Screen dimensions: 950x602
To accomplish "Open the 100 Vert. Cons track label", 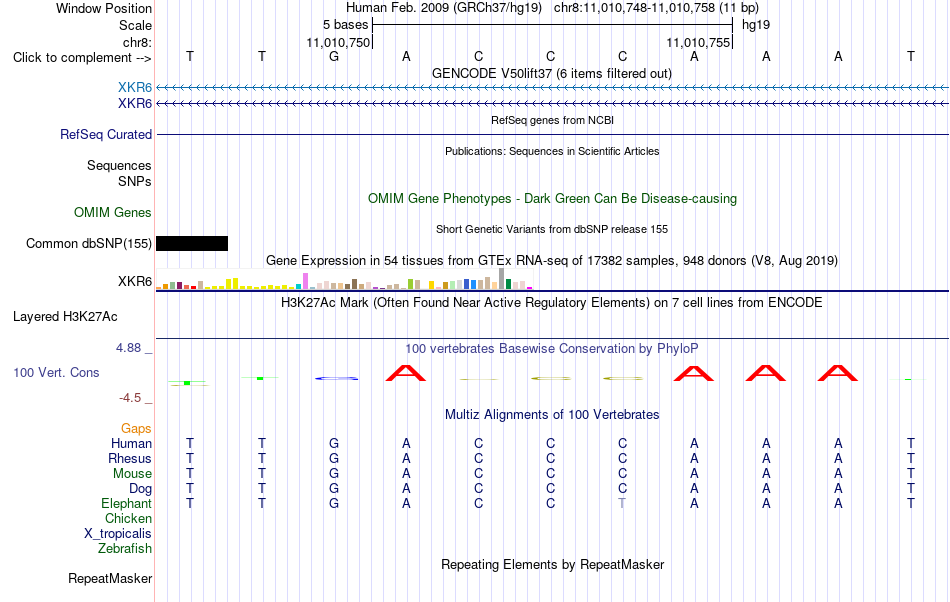I will coord(56,372).
